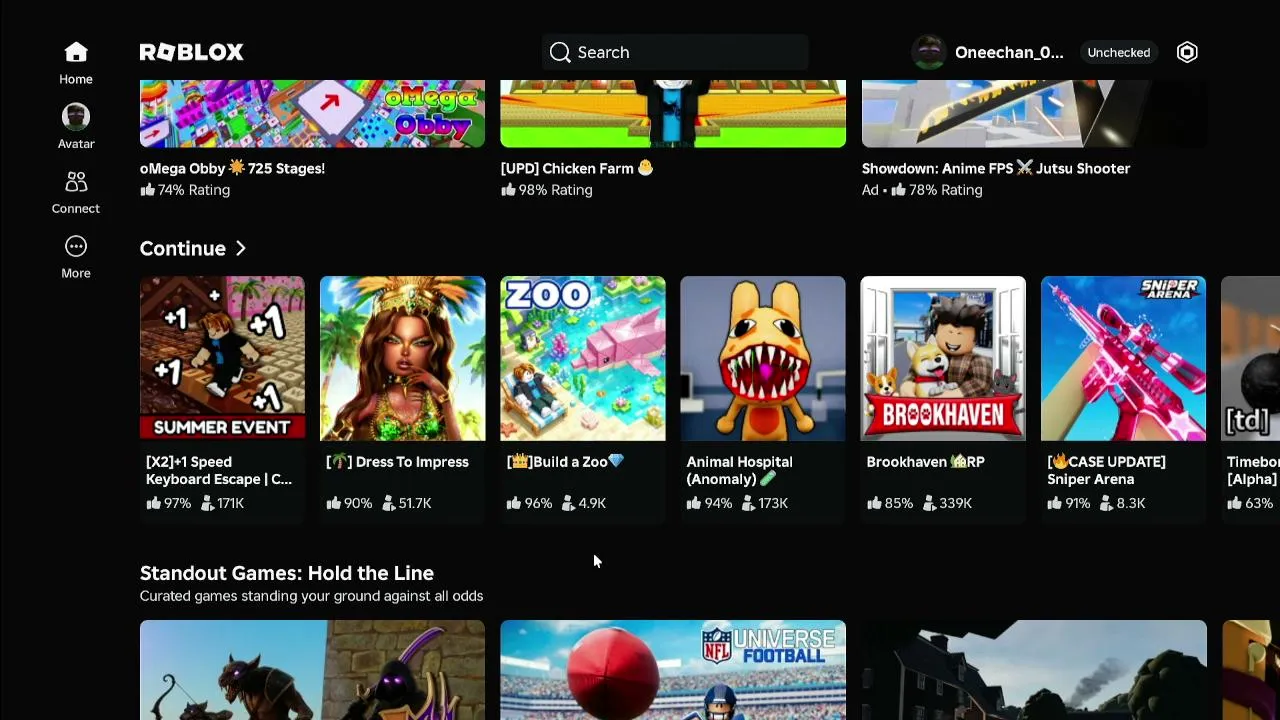Click the Build a Zoo title text
This screenshot has width=1280, height=720.
(x=565, y=462)
